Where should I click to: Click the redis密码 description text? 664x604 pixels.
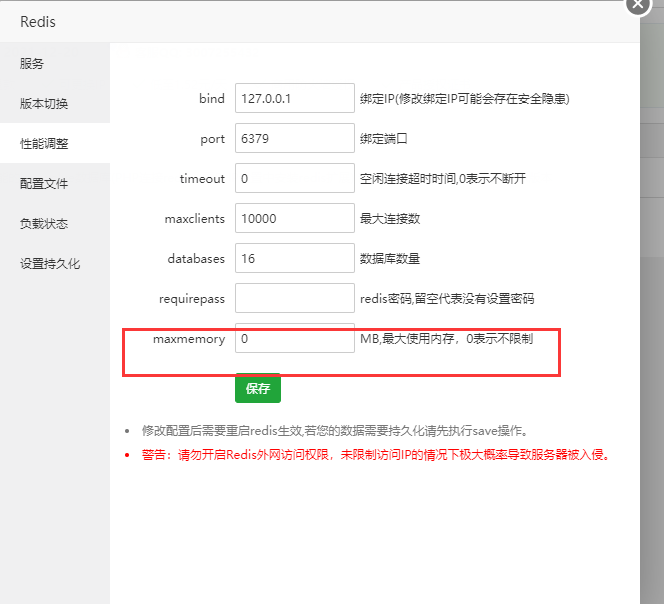(447, 299)
